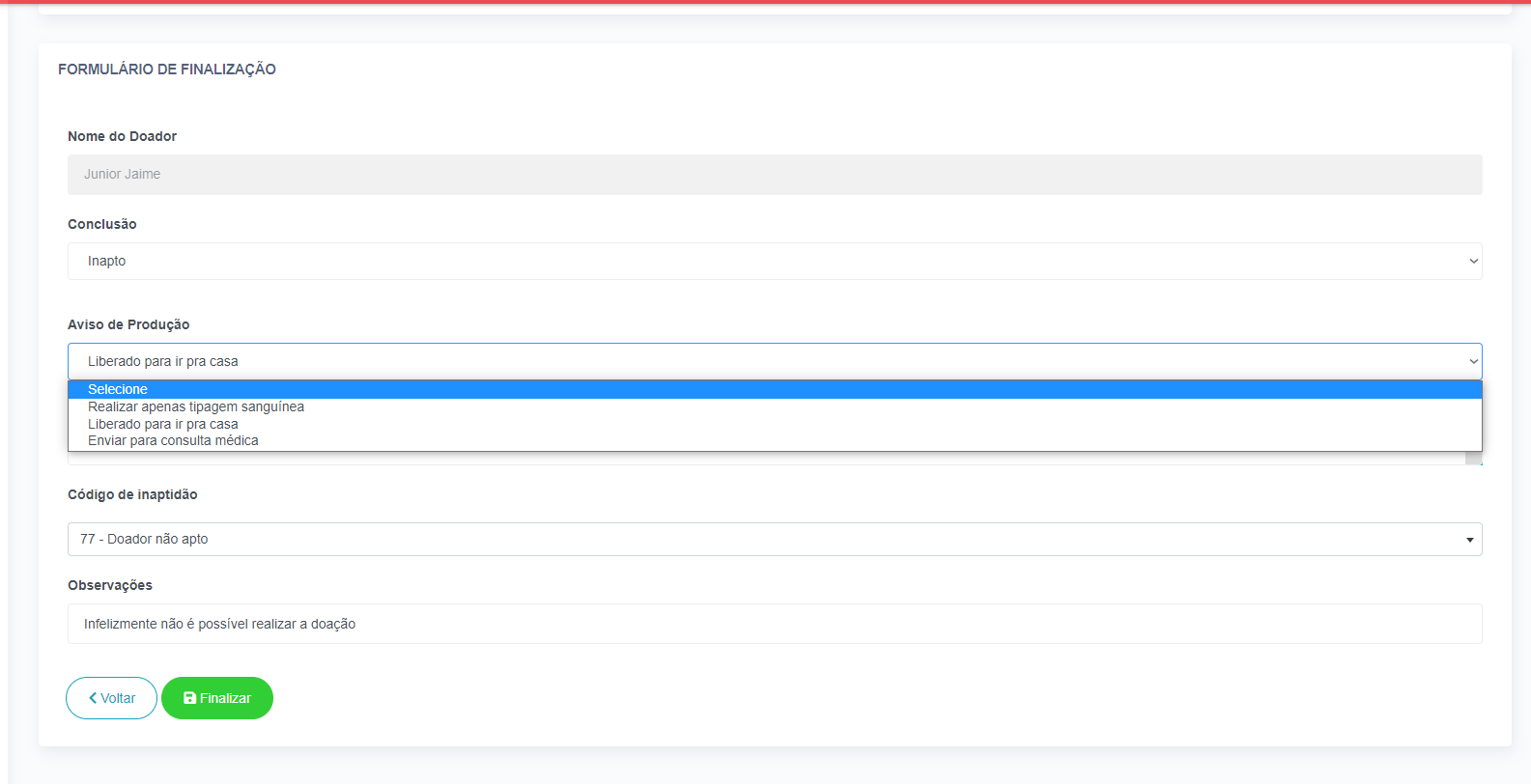Open the Conclusão dropdown showing Inapto
The image size is (1531, 784).
tap(775, 261)
